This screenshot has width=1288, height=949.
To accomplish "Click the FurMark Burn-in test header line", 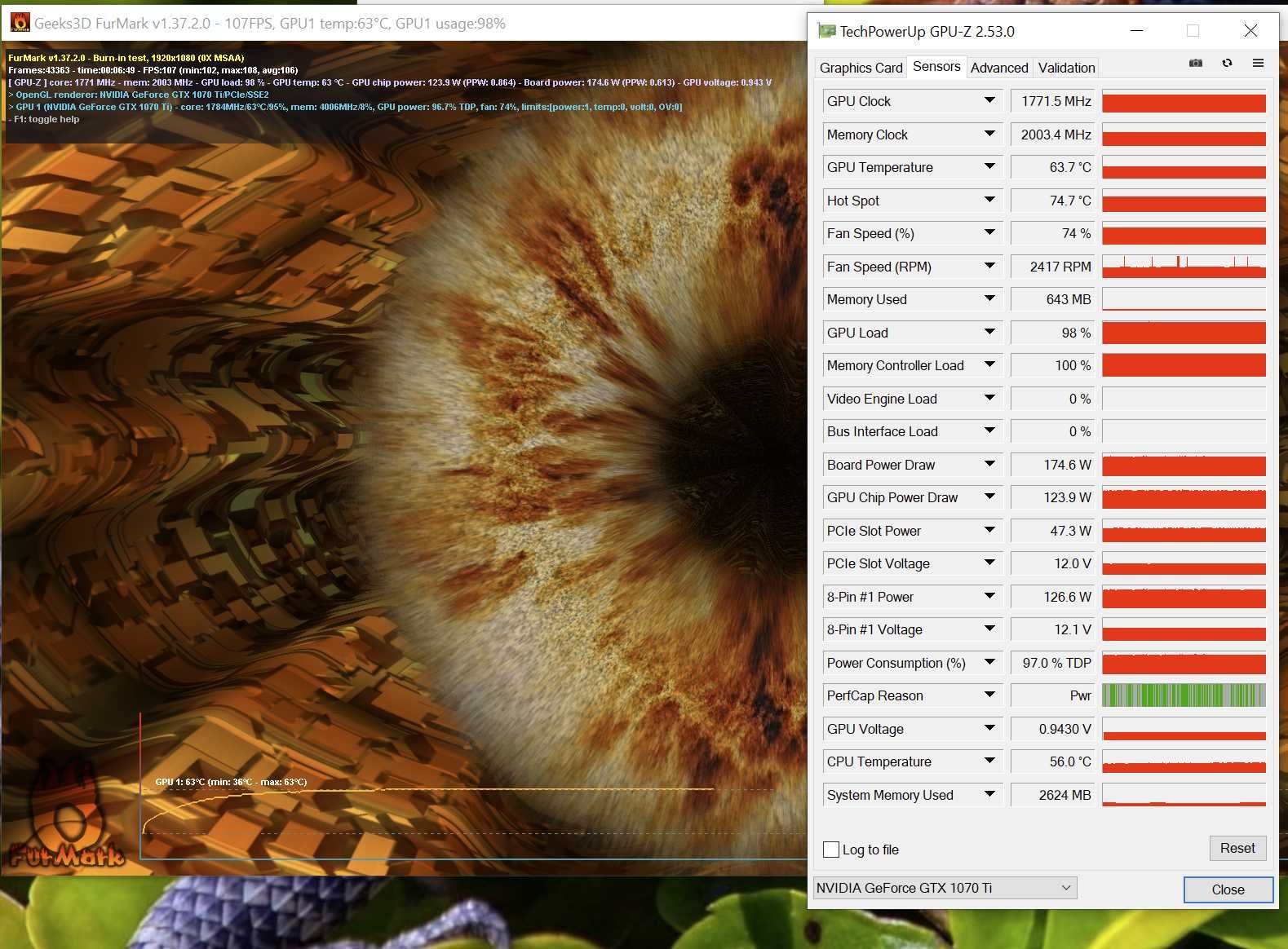I will point(126,58).
